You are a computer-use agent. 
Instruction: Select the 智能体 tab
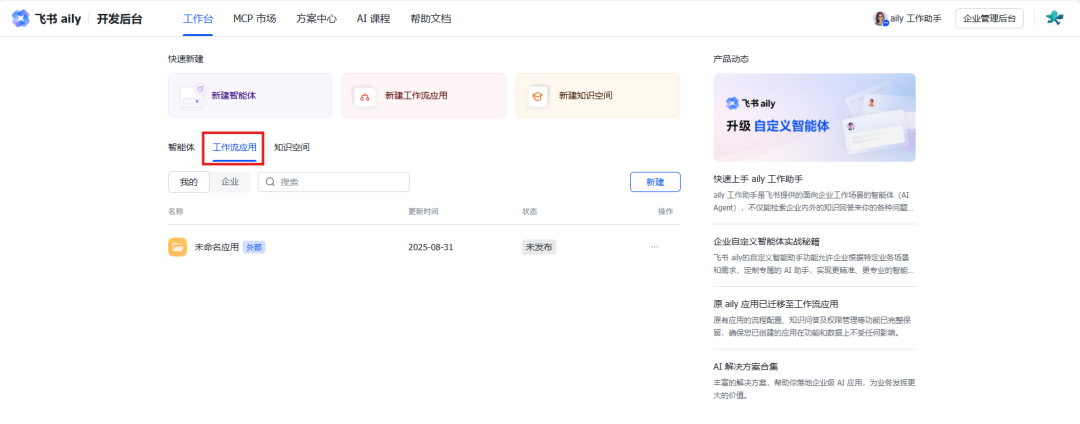(181, 147)
